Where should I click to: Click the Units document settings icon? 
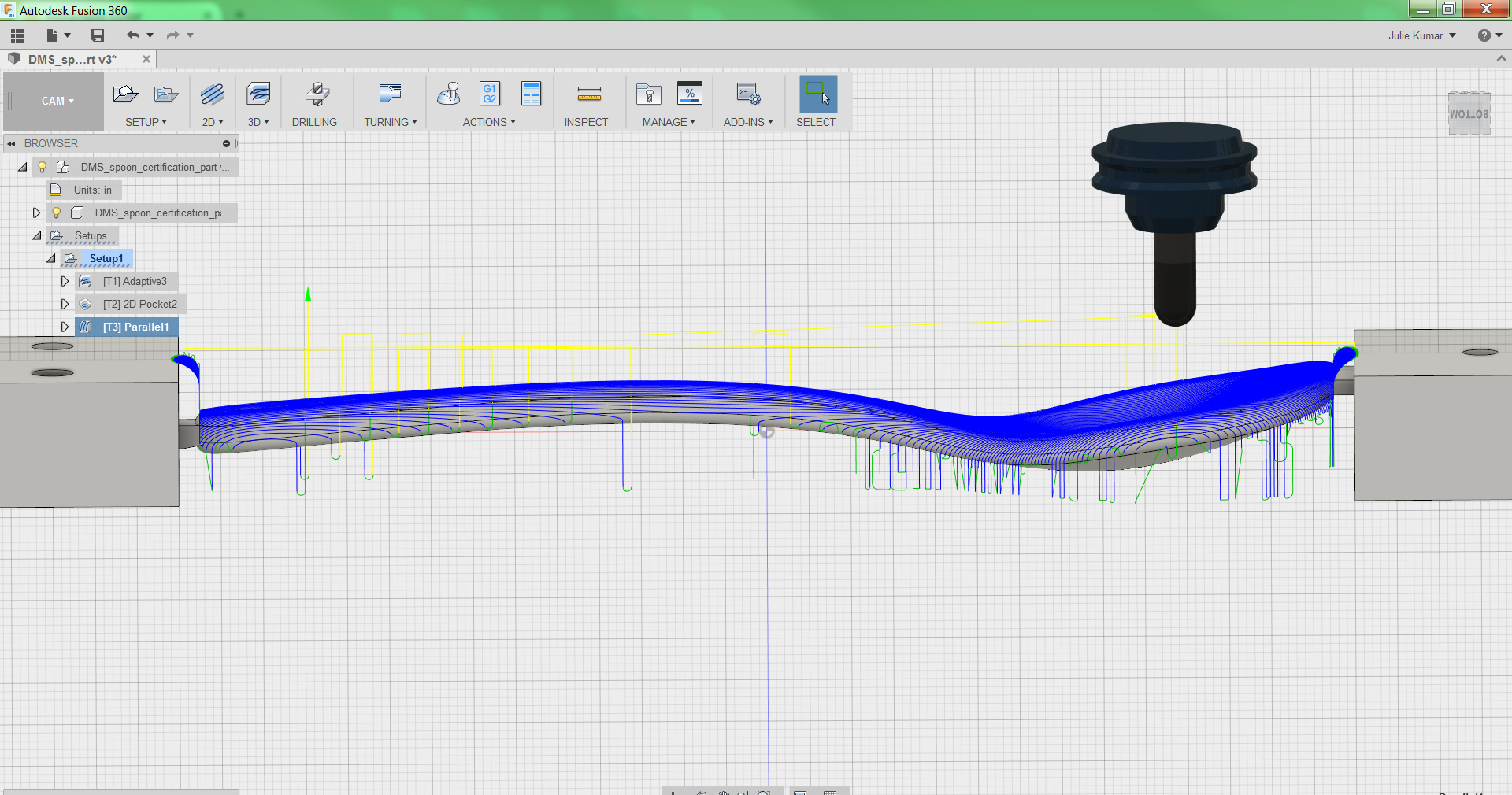pos(56,190)
